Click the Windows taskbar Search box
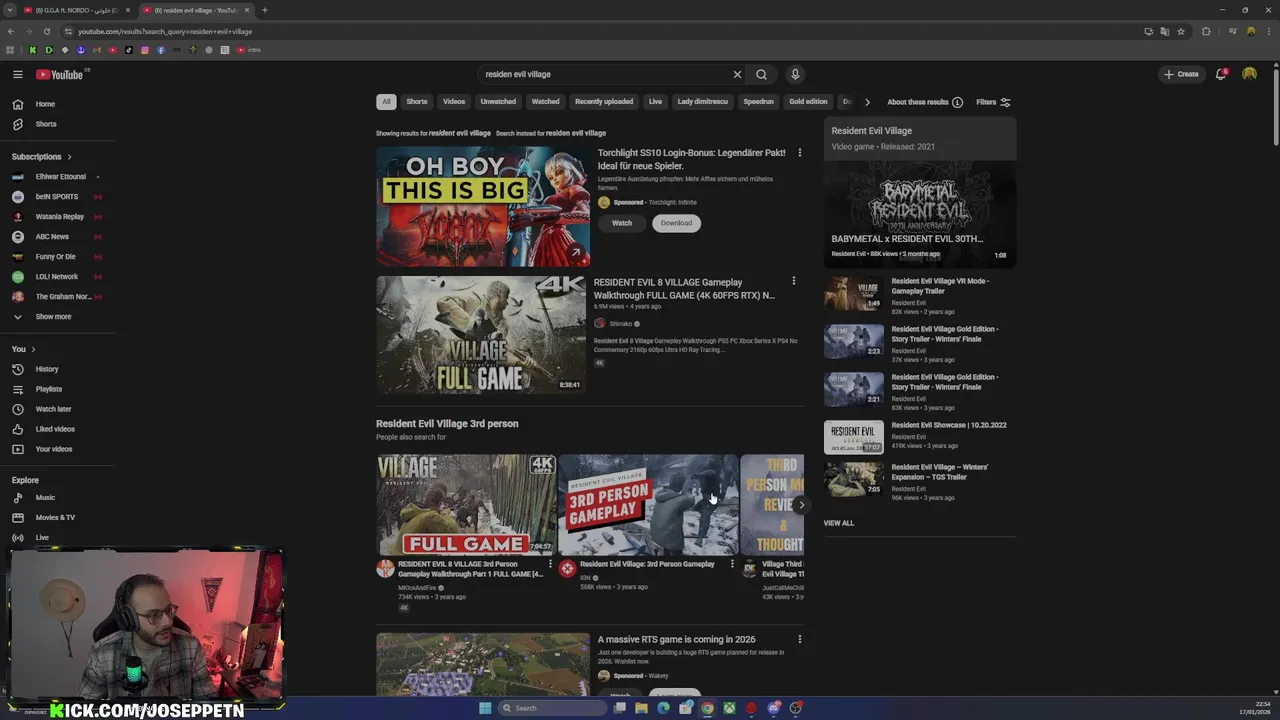1280x720 pixels. pyautogui.click(x=552, y=708)
